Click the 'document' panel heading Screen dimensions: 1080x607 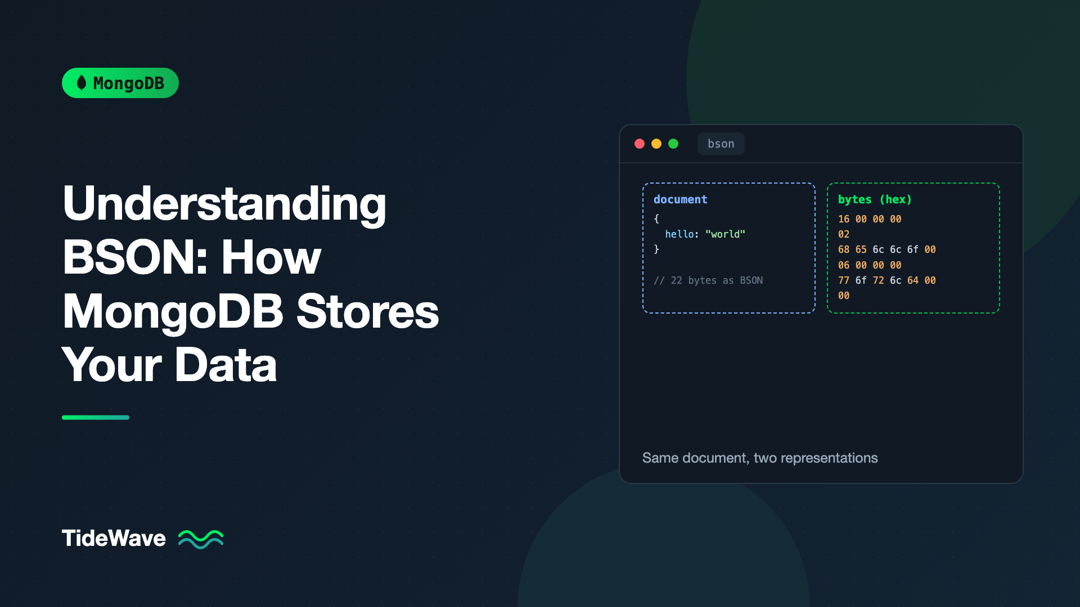click(x=680, y=199)
